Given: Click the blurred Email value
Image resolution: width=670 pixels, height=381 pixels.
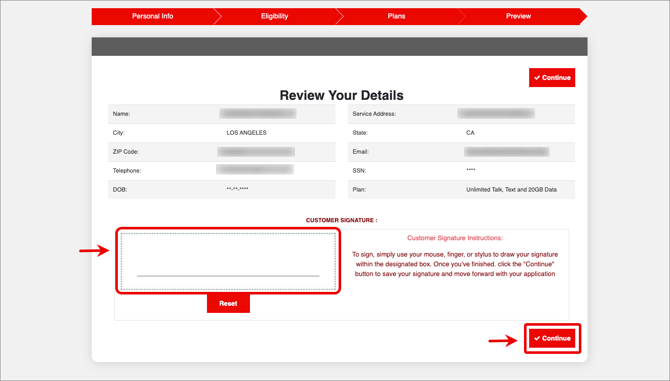Looking at the screenshot, I should [x=507, y=152].
